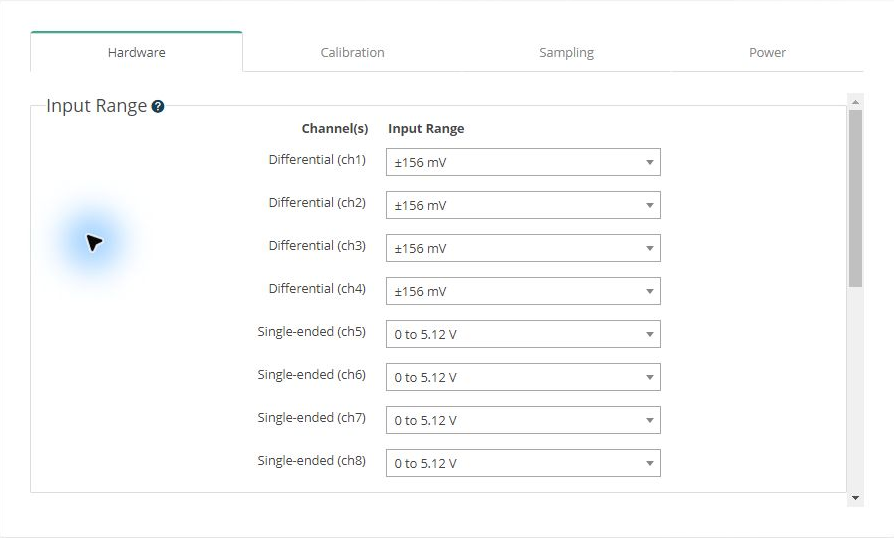Click the scrollbar down arrow

pos(855,498)
